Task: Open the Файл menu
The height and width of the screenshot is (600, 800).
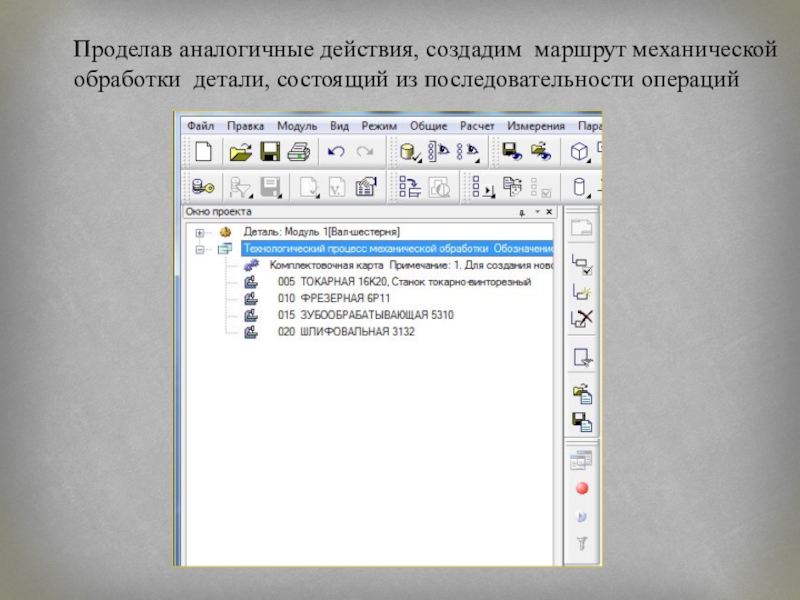Action: click(200, 126)
